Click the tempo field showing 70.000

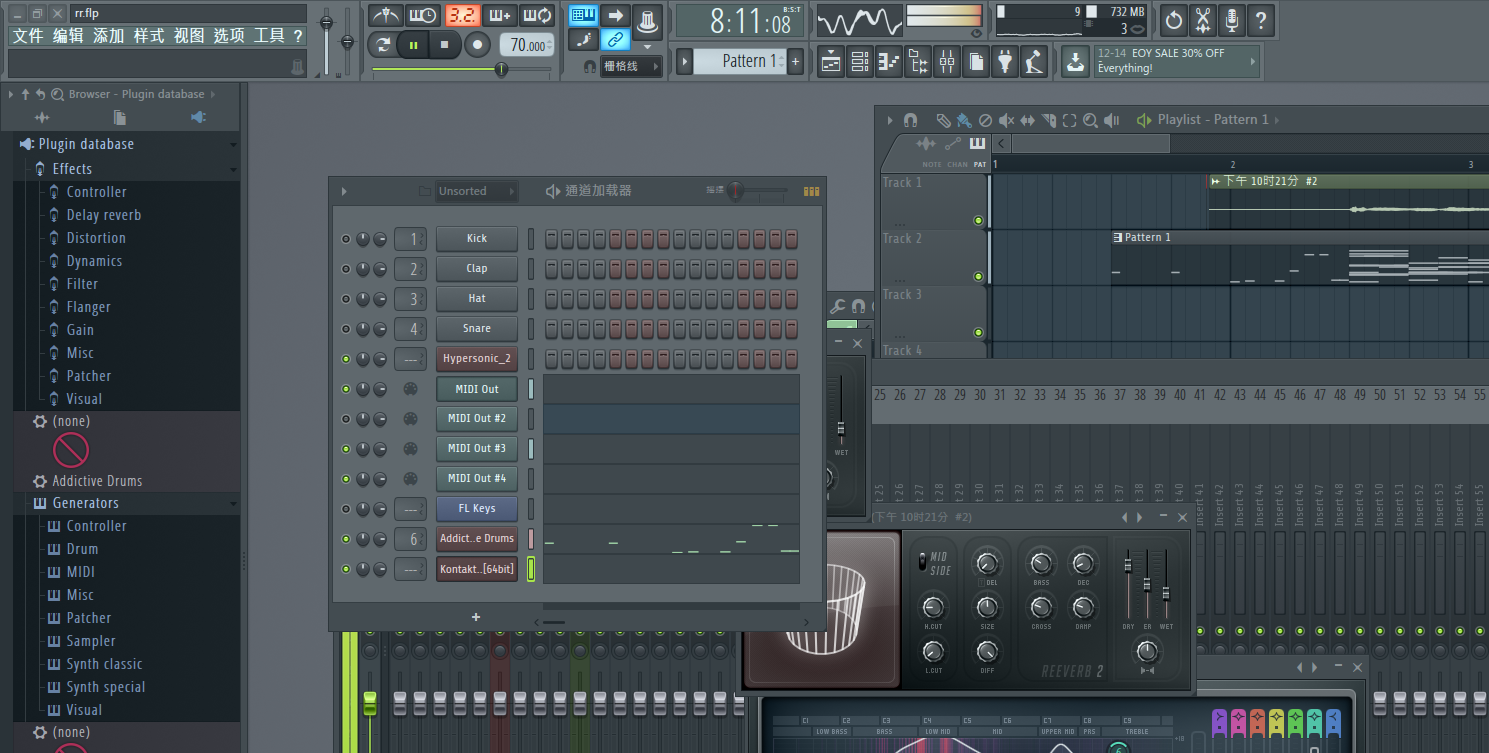pyautogui.click(x=527, y=45)
